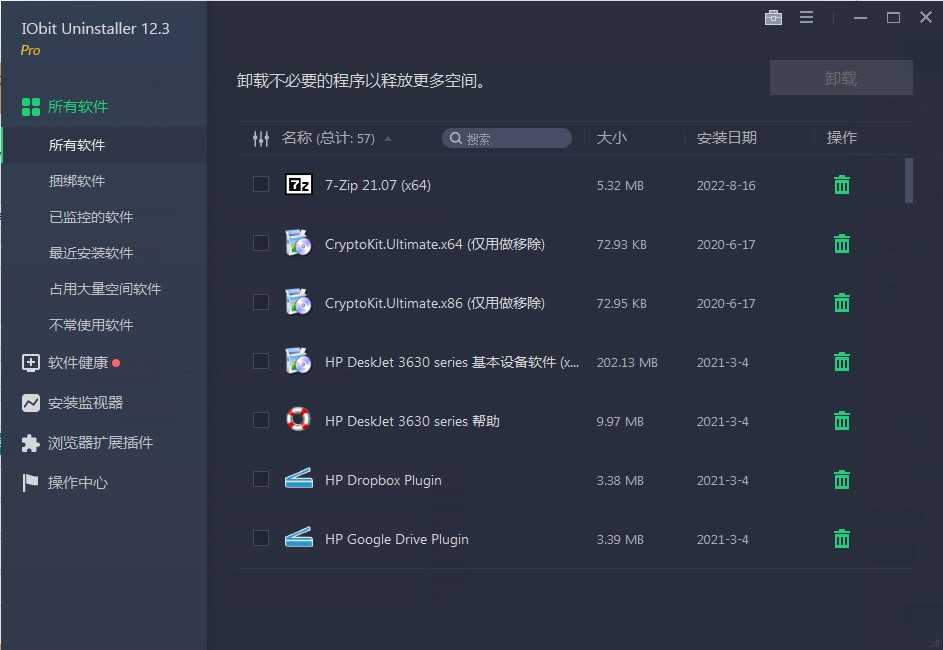This screenshot has width=943, height=650.
Task: Click the 2022-8-16 install date
Action: (726, 186)
